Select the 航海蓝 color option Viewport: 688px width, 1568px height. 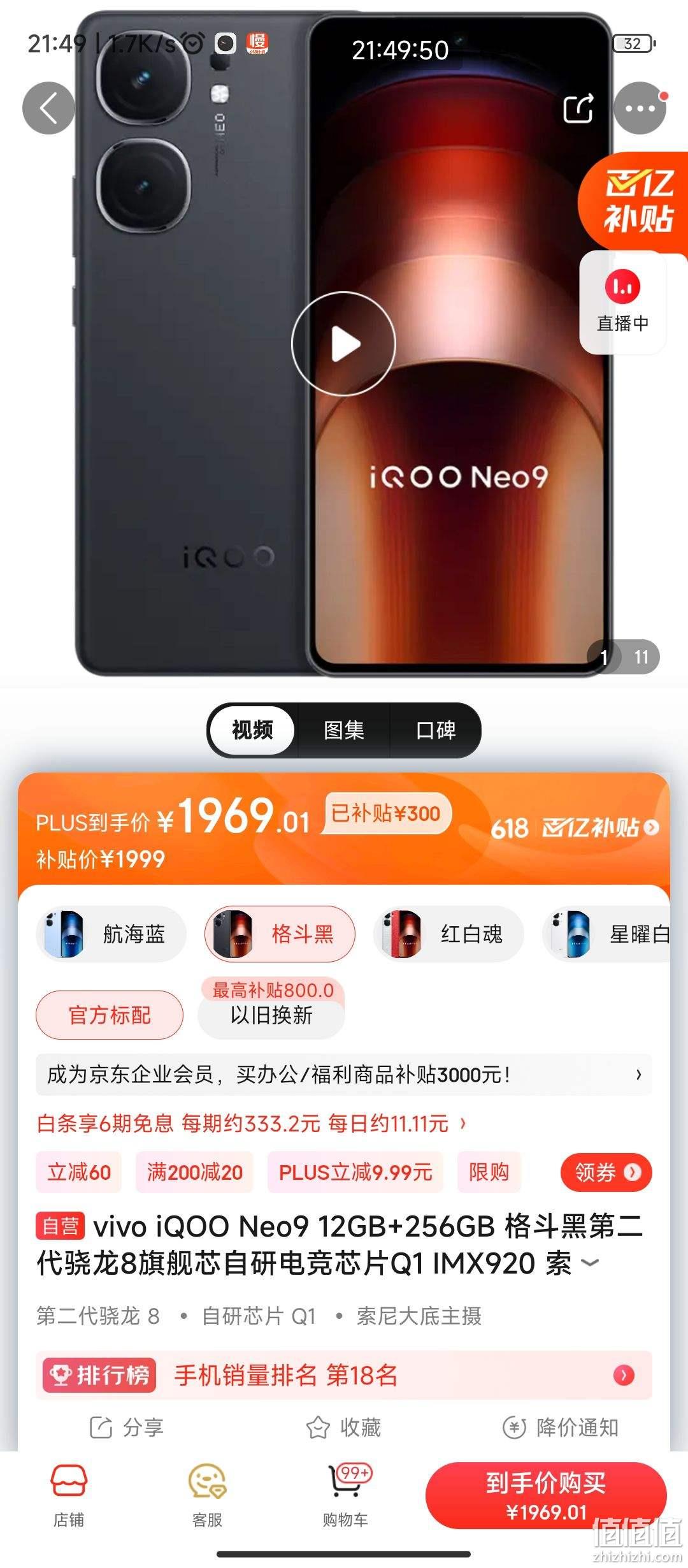(x=111, y=934)
